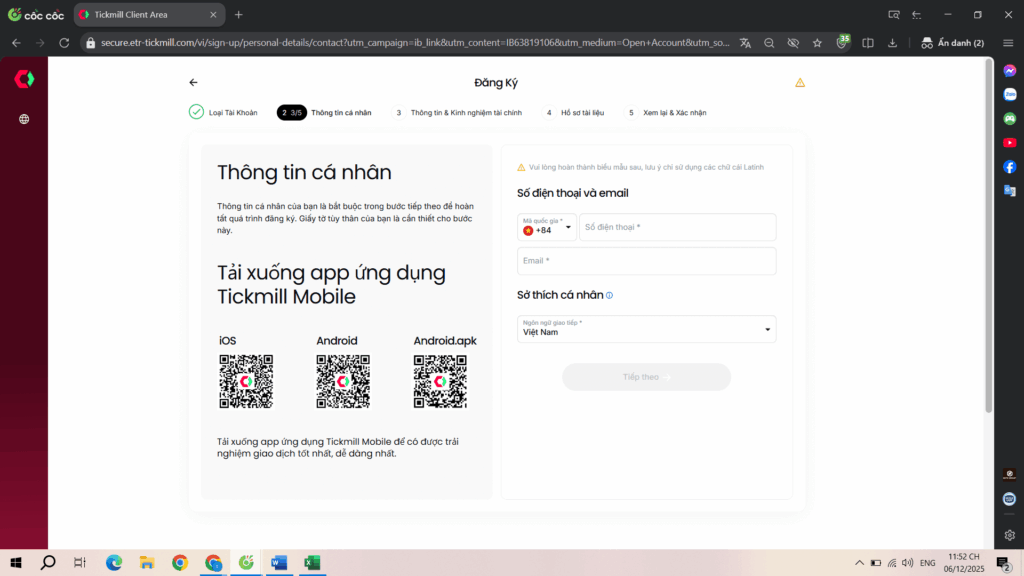Click the Android.apk QR code

click(440, 381)
